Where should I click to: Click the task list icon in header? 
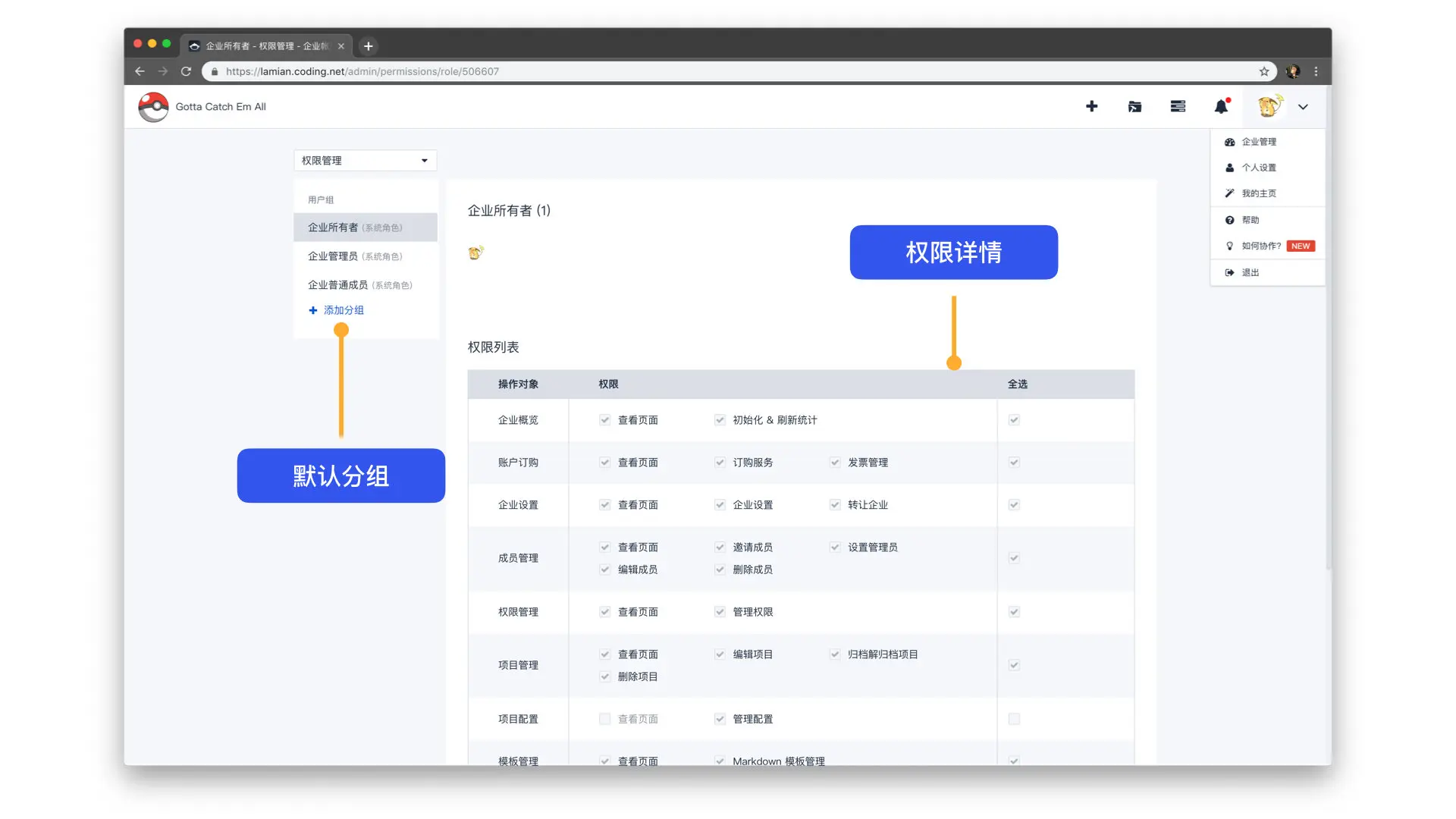[x=1178, y=107]
